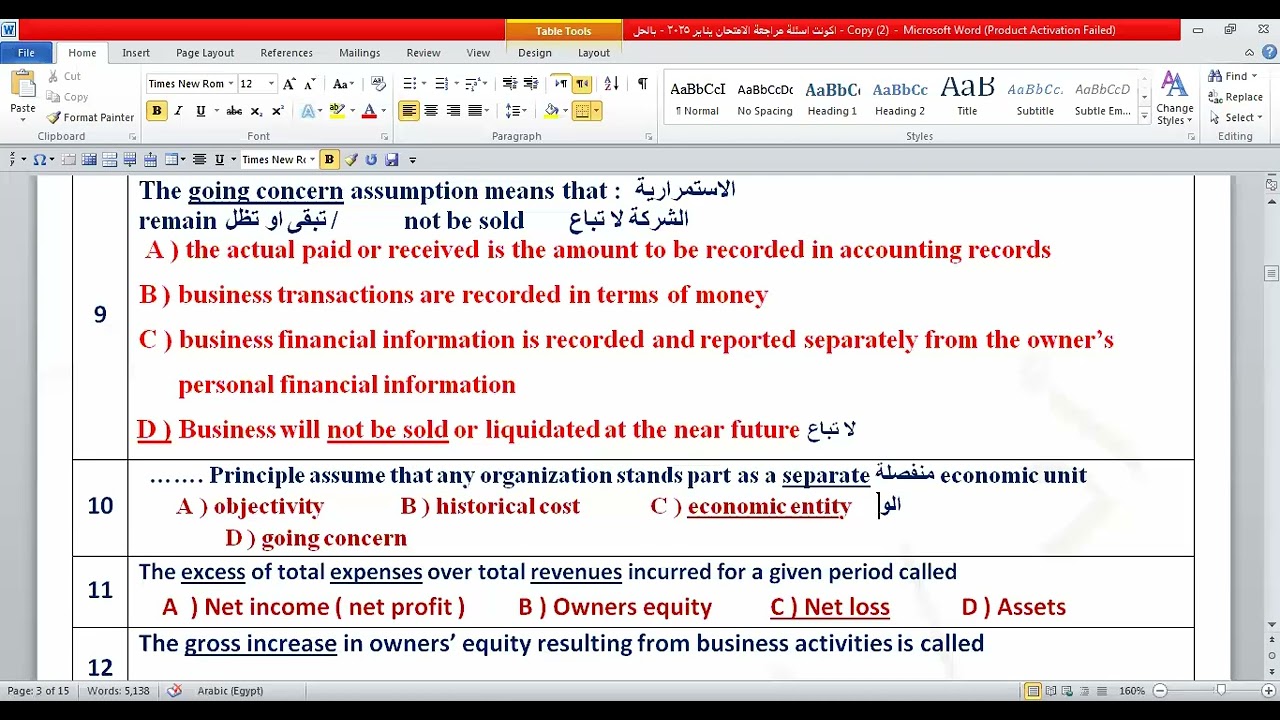Click the Sort A-Z icon
Image resolution: width=1280 pixels, height=720 pixels.
(x=612, y=84)
